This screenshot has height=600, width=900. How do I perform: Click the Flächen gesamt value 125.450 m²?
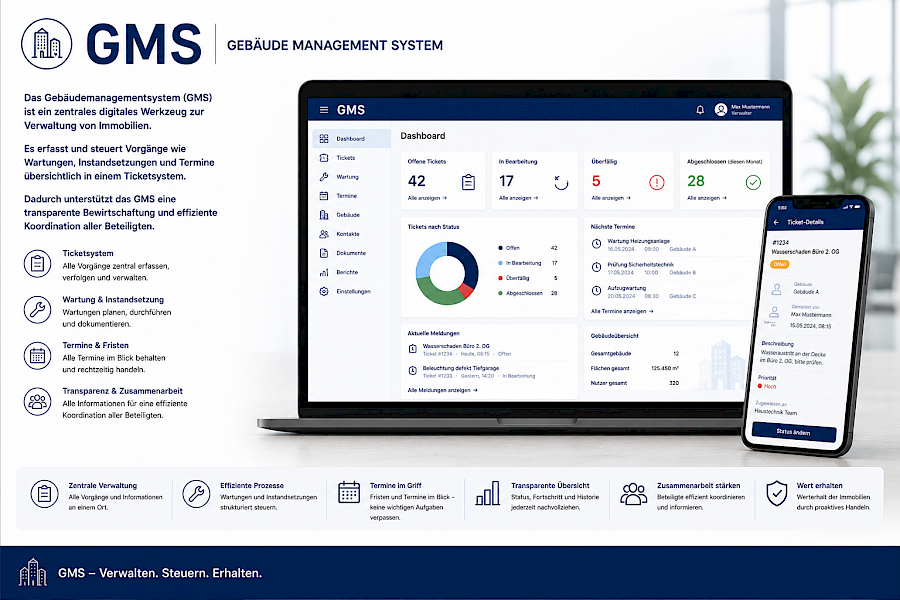(665, 368)
